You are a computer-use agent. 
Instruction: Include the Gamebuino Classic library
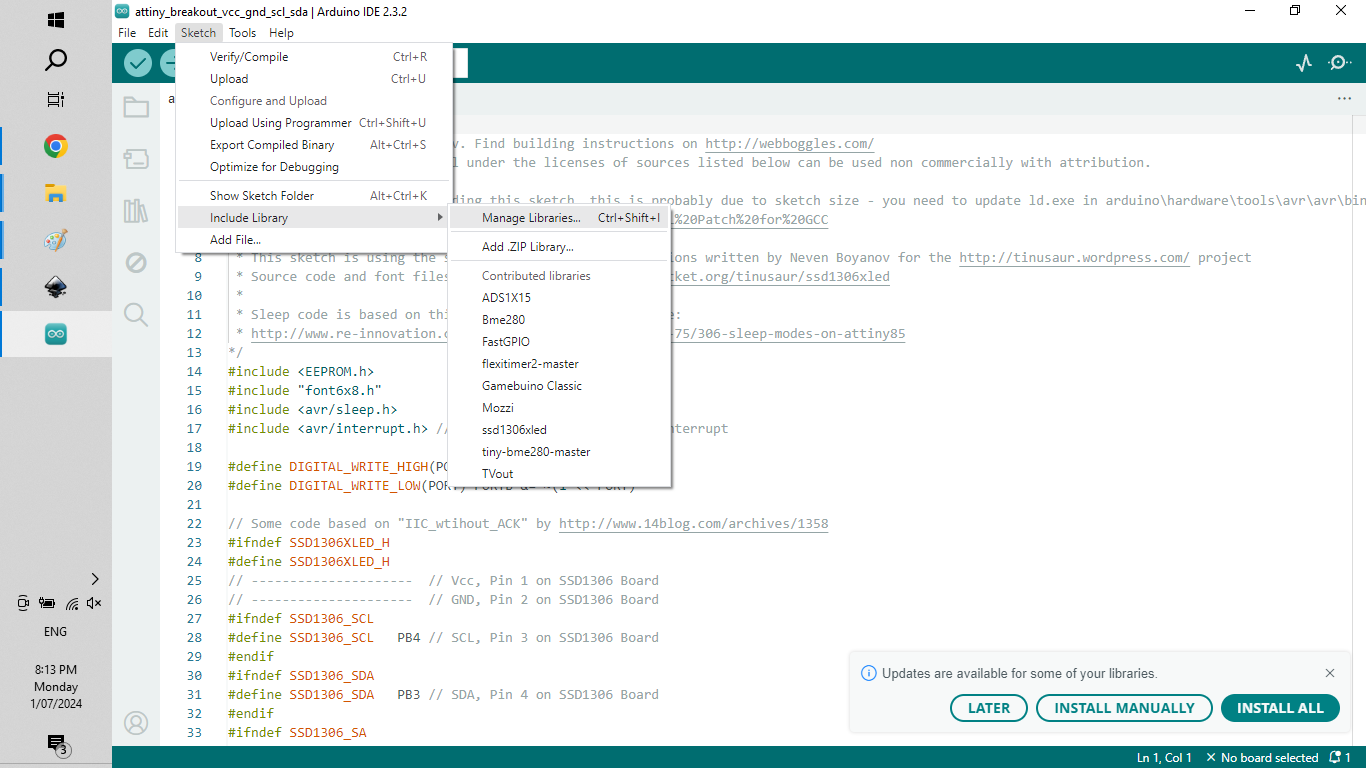pyautogui.click(x=559, y=386)
